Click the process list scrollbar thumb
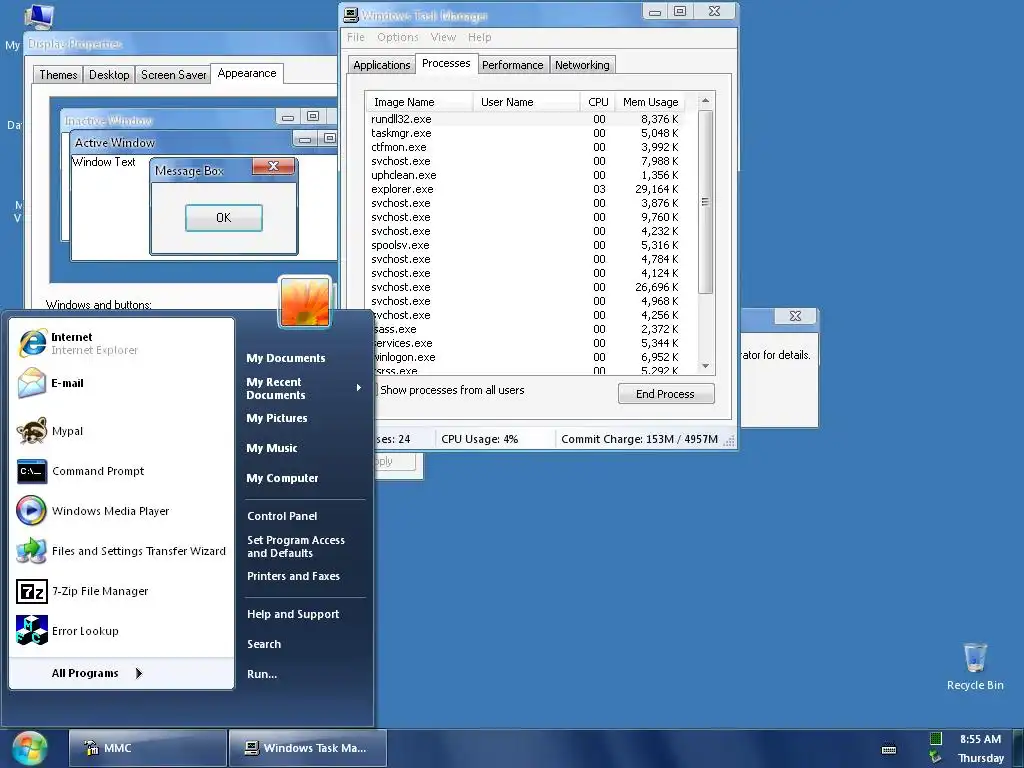 click(x=705, y=202)
